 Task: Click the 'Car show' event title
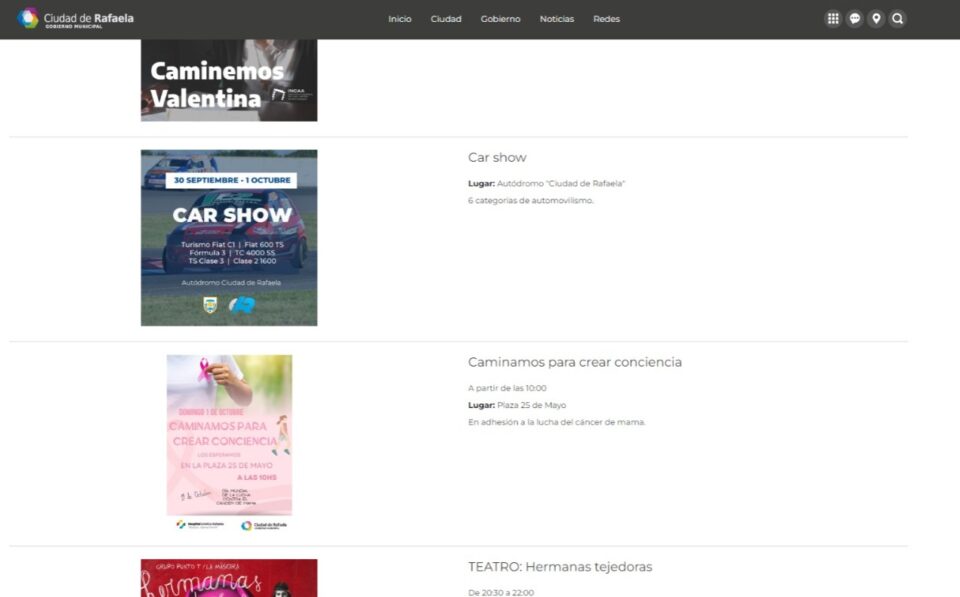tap(497, 158)
